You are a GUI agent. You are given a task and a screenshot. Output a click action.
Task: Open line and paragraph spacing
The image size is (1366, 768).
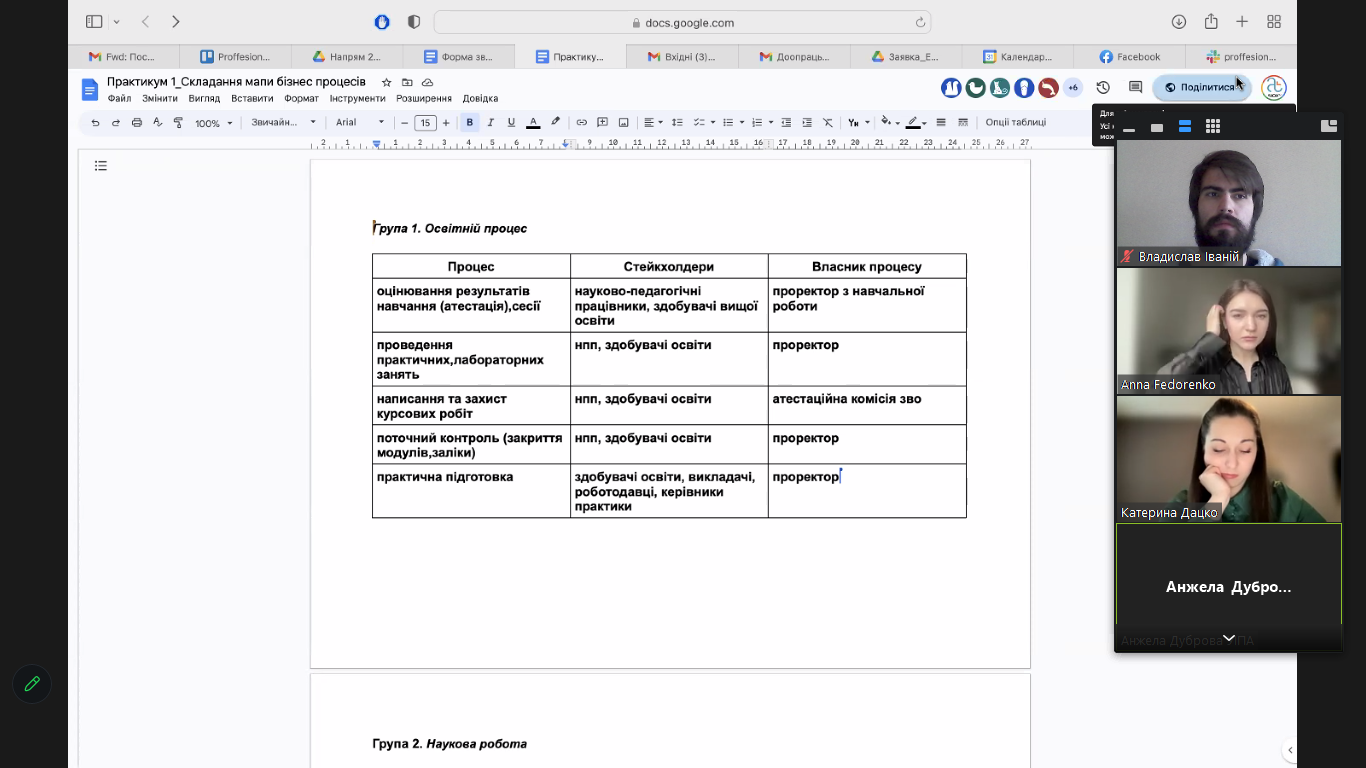(677, 123)
